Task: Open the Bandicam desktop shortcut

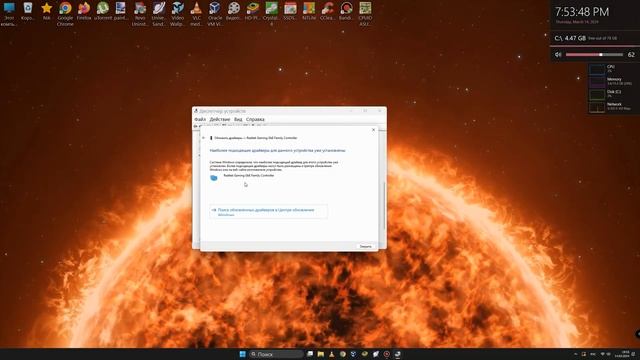Action: [346, 11]
